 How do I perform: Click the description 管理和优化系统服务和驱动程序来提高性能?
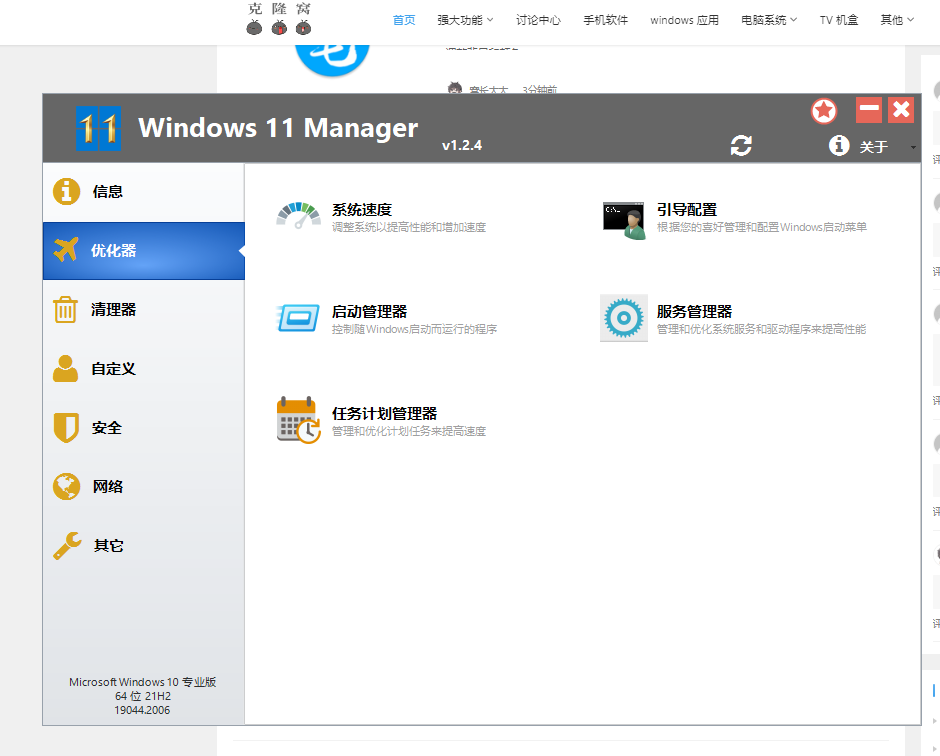coord(761,329)
